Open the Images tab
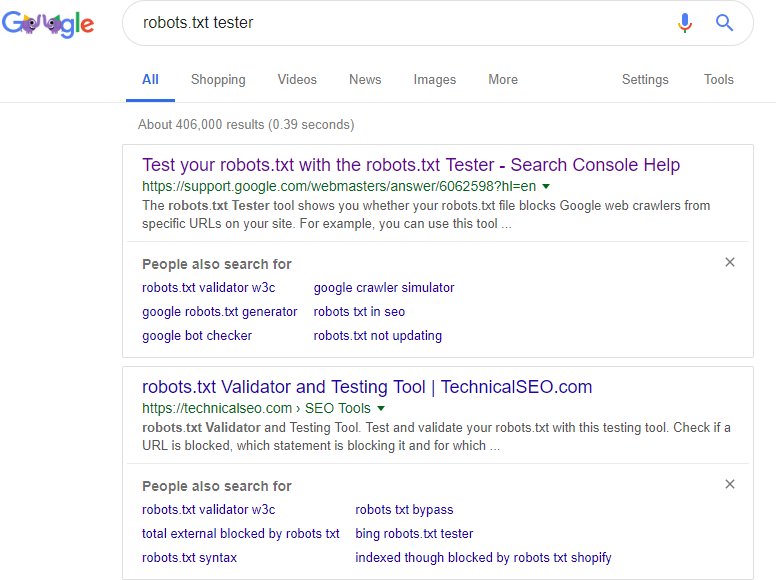Image resolution: width=776 pixels, height=580 pixels. coord(435,80)
